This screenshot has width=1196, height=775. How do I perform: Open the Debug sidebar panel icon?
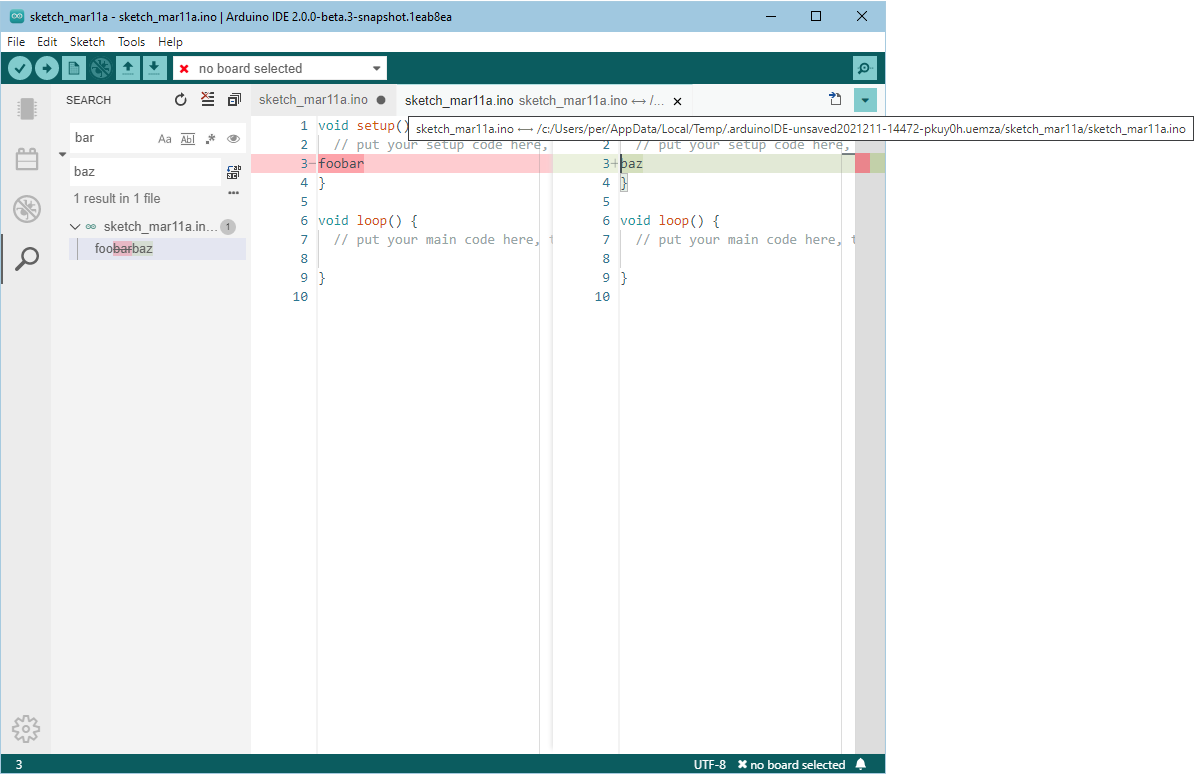(27, 209)
